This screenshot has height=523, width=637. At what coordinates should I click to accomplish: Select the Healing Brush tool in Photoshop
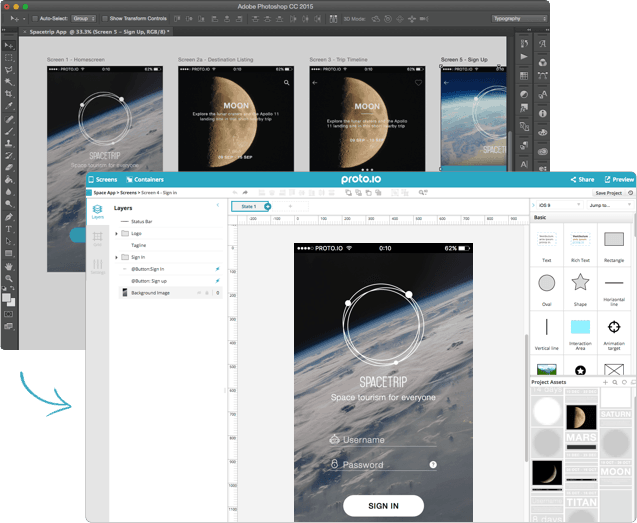pyautogui.click(x=9, y=119)
